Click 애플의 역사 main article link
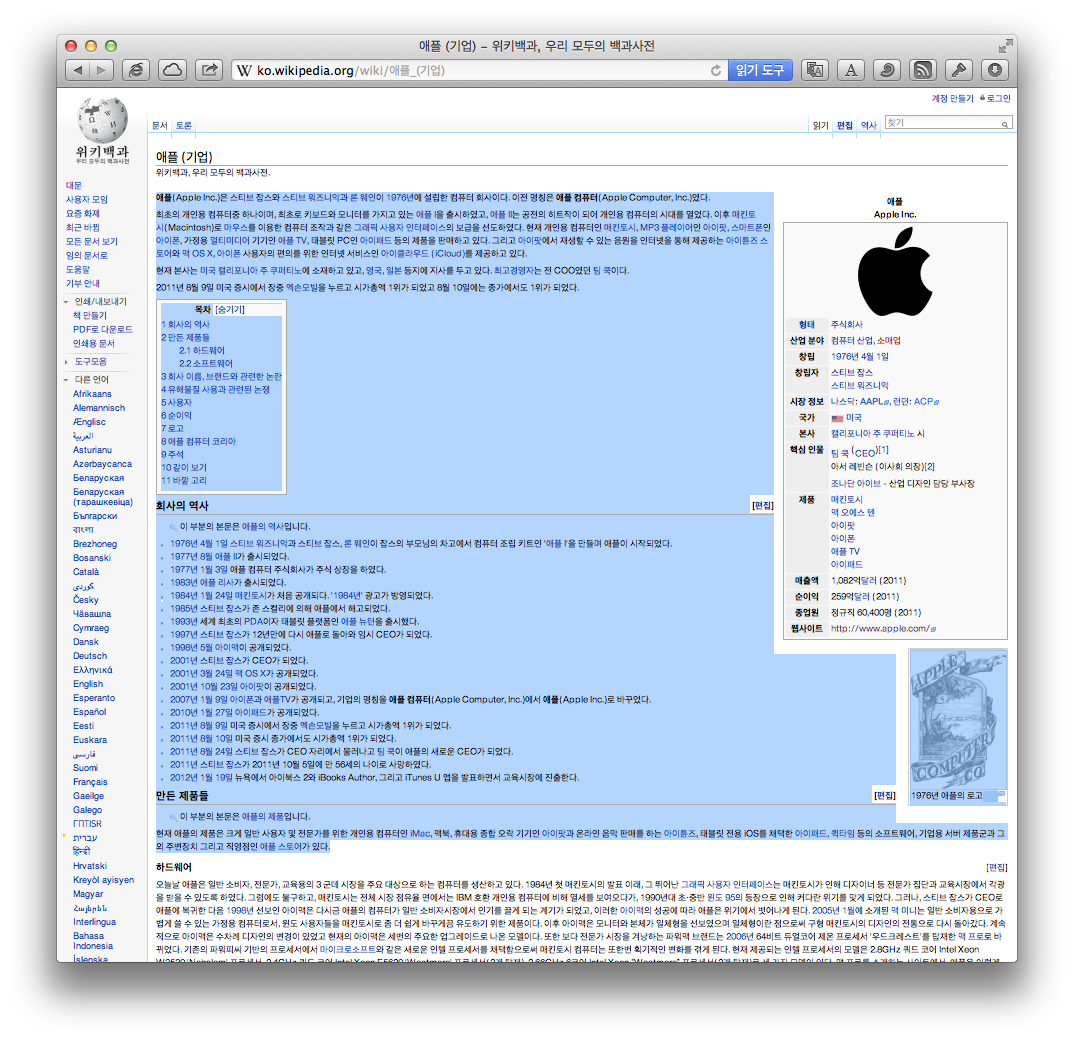 [x=262, y=527]
